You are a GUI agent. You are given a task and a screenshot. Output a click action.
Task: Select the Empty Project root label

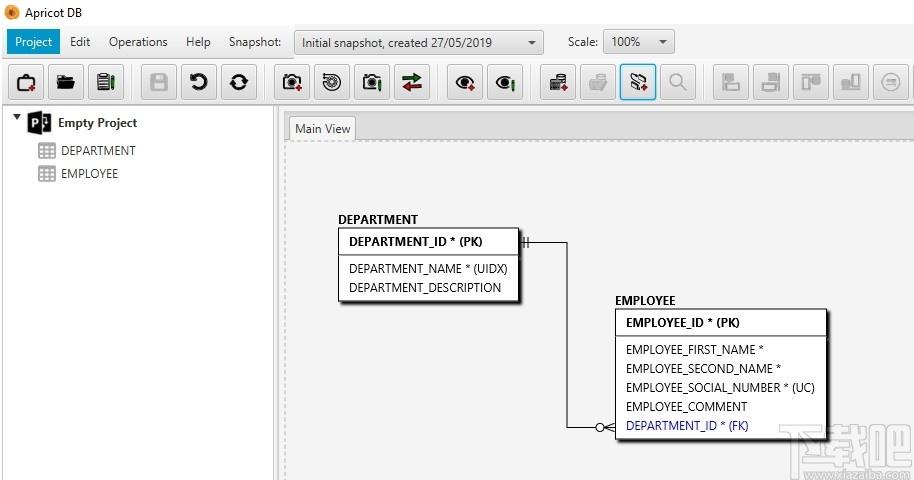97,123
